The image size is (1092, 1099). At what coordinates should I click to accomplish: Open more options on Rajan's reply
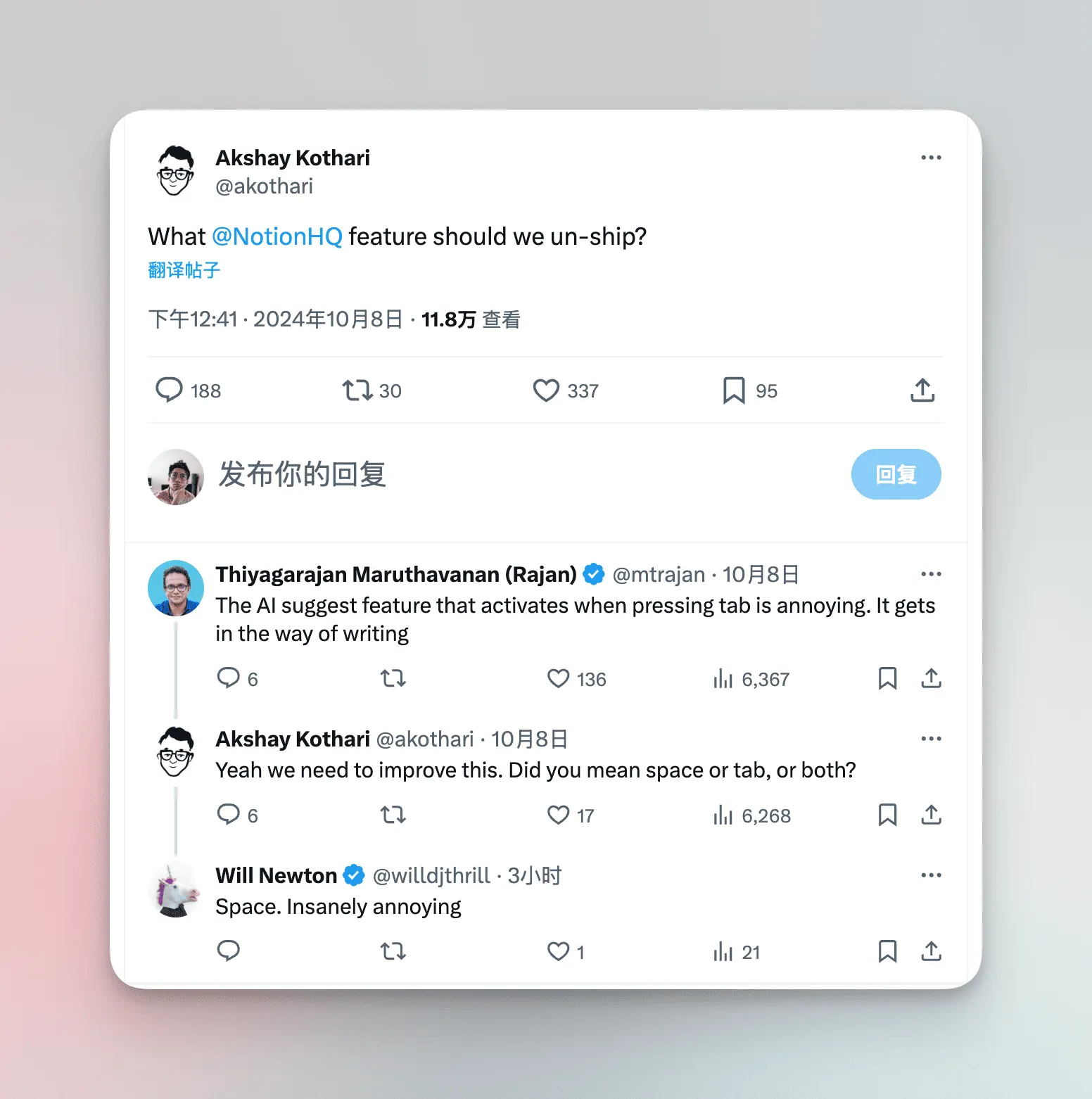[931, 574]
